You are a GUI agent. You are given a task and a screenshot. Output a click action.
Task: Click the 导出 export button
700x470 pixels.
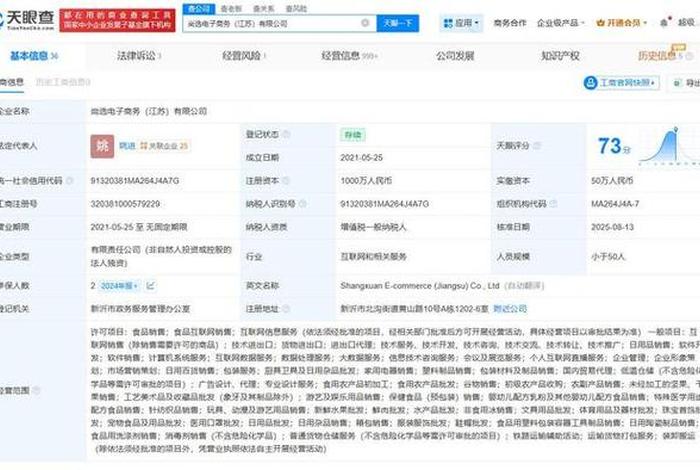[x=686, y=83]
